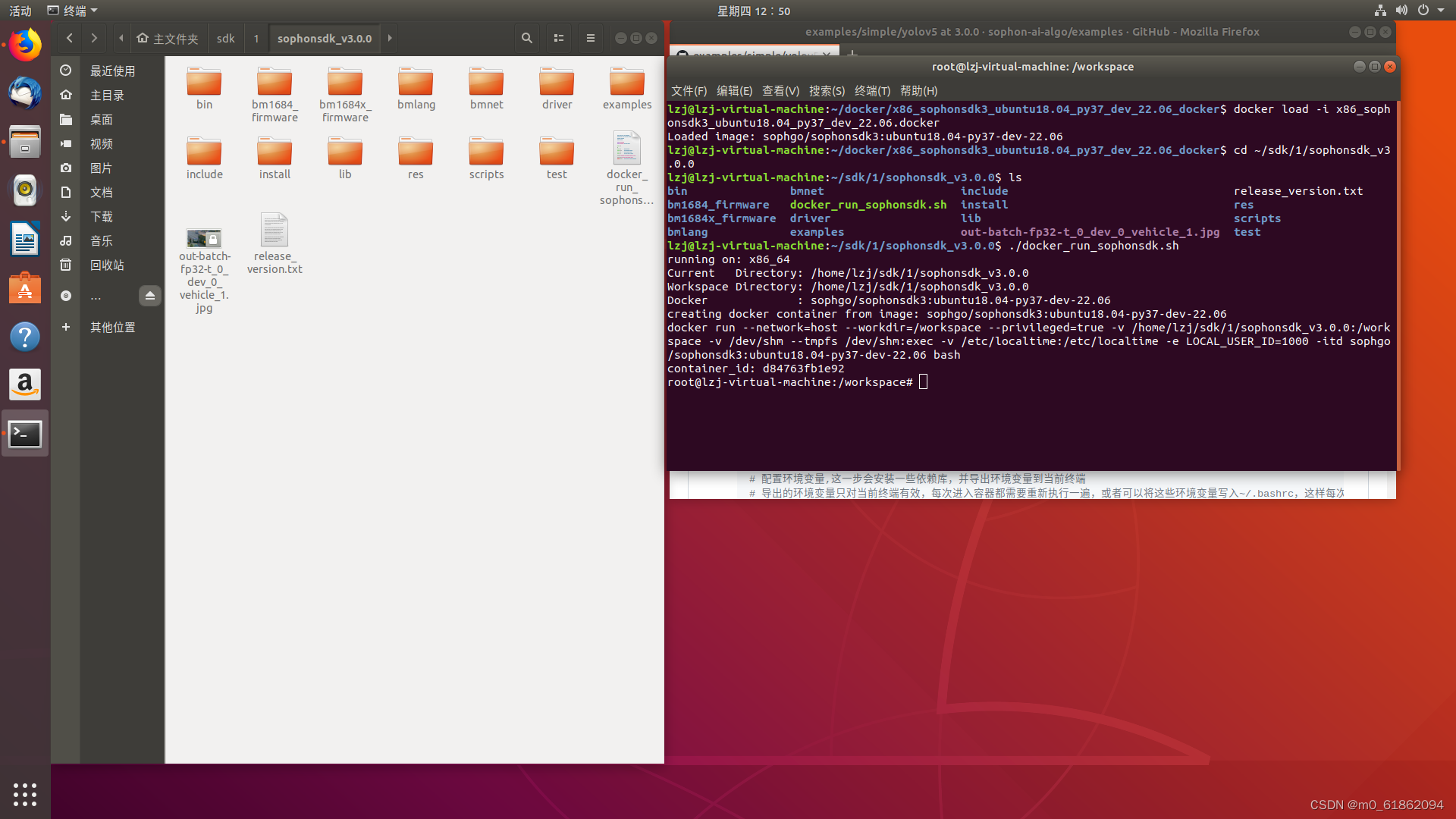Viewport: 1456px width, 819px height.
Task: Open 回收站 in sidebar
Action: pos(107,265)
